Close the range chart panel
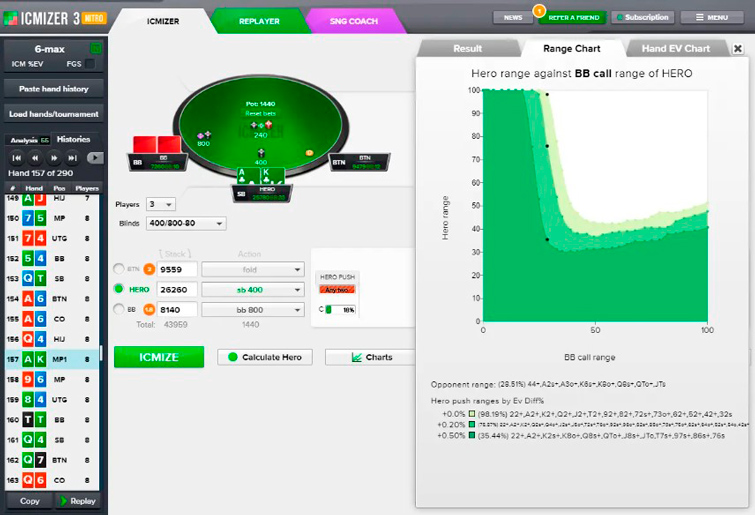 pos(737,49)
